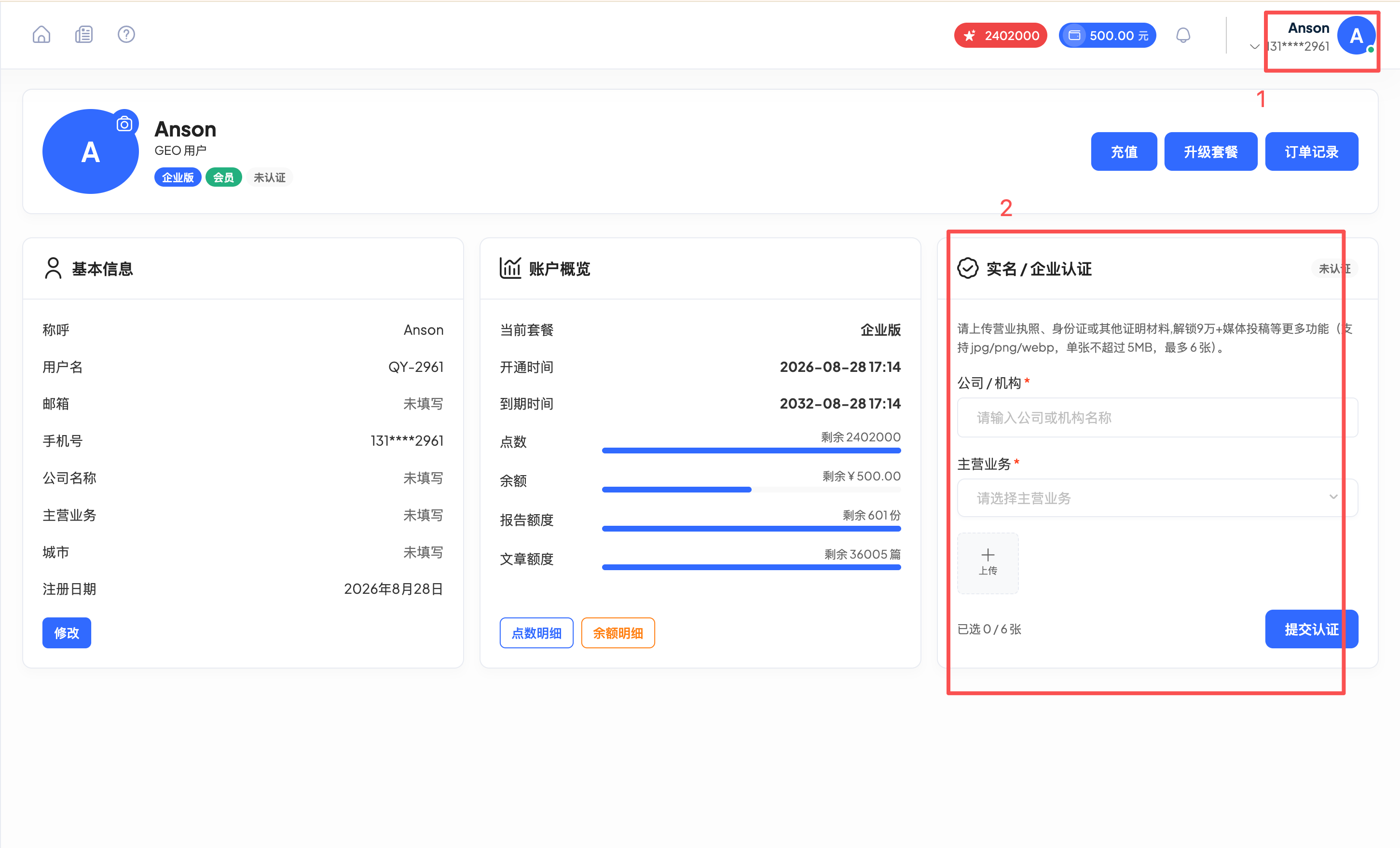Click the small header avatar A

(x=1356, y=36)
